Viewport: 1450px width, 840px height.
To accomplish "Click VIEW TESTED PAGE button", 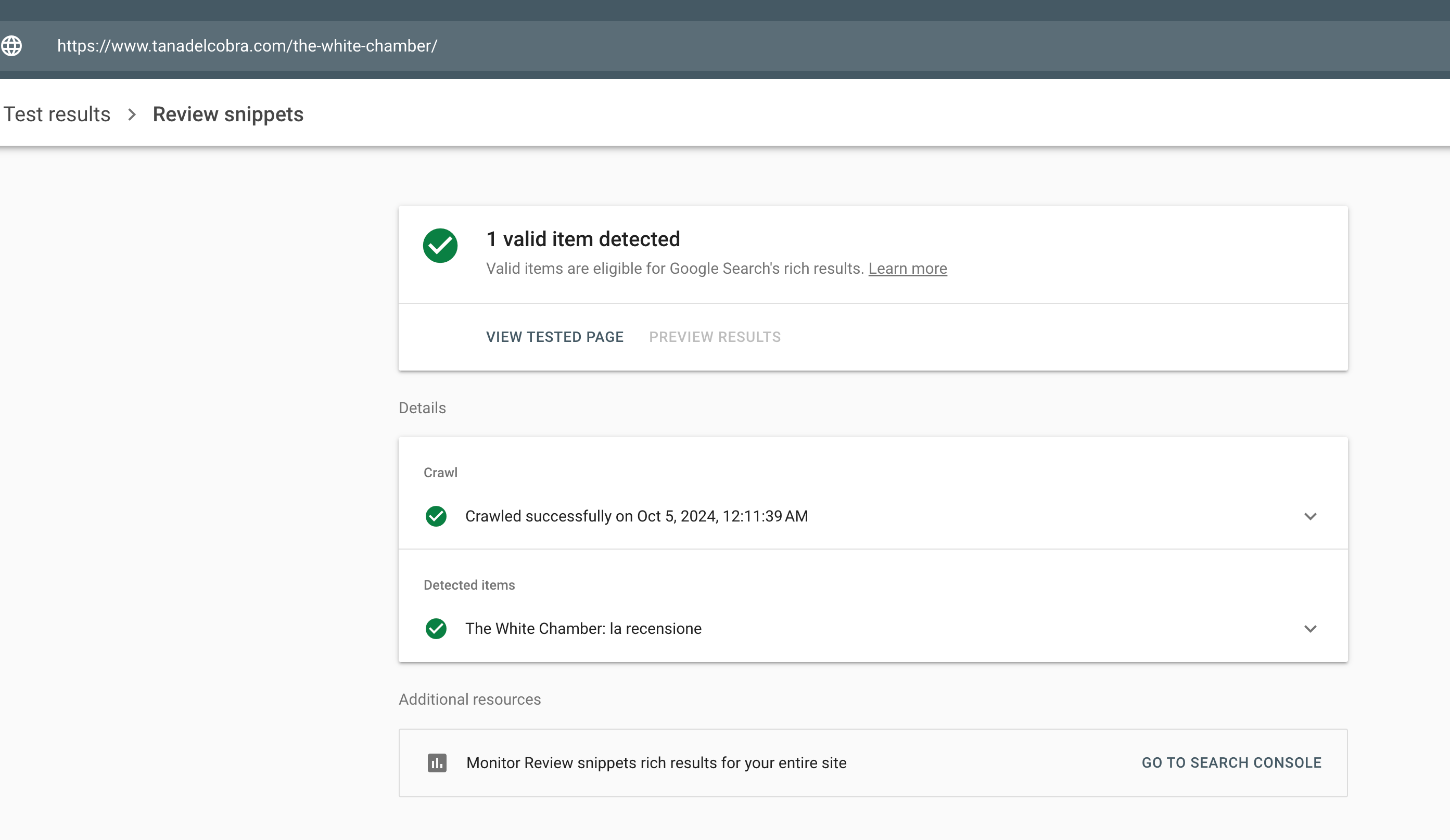I will (555, 337).
